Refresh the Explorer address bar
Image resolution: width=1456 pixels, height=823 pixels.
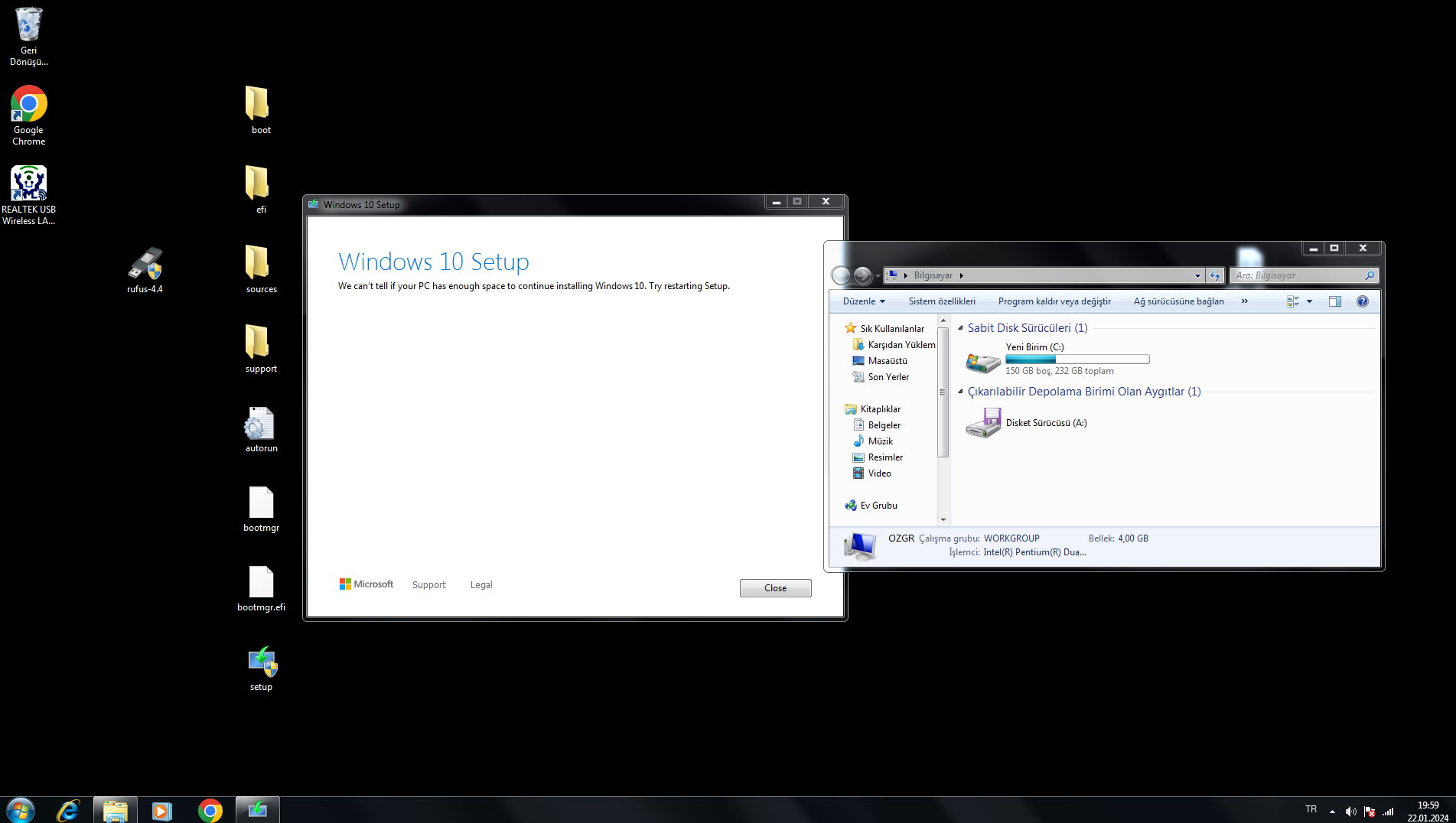(x=1215, y=275)
